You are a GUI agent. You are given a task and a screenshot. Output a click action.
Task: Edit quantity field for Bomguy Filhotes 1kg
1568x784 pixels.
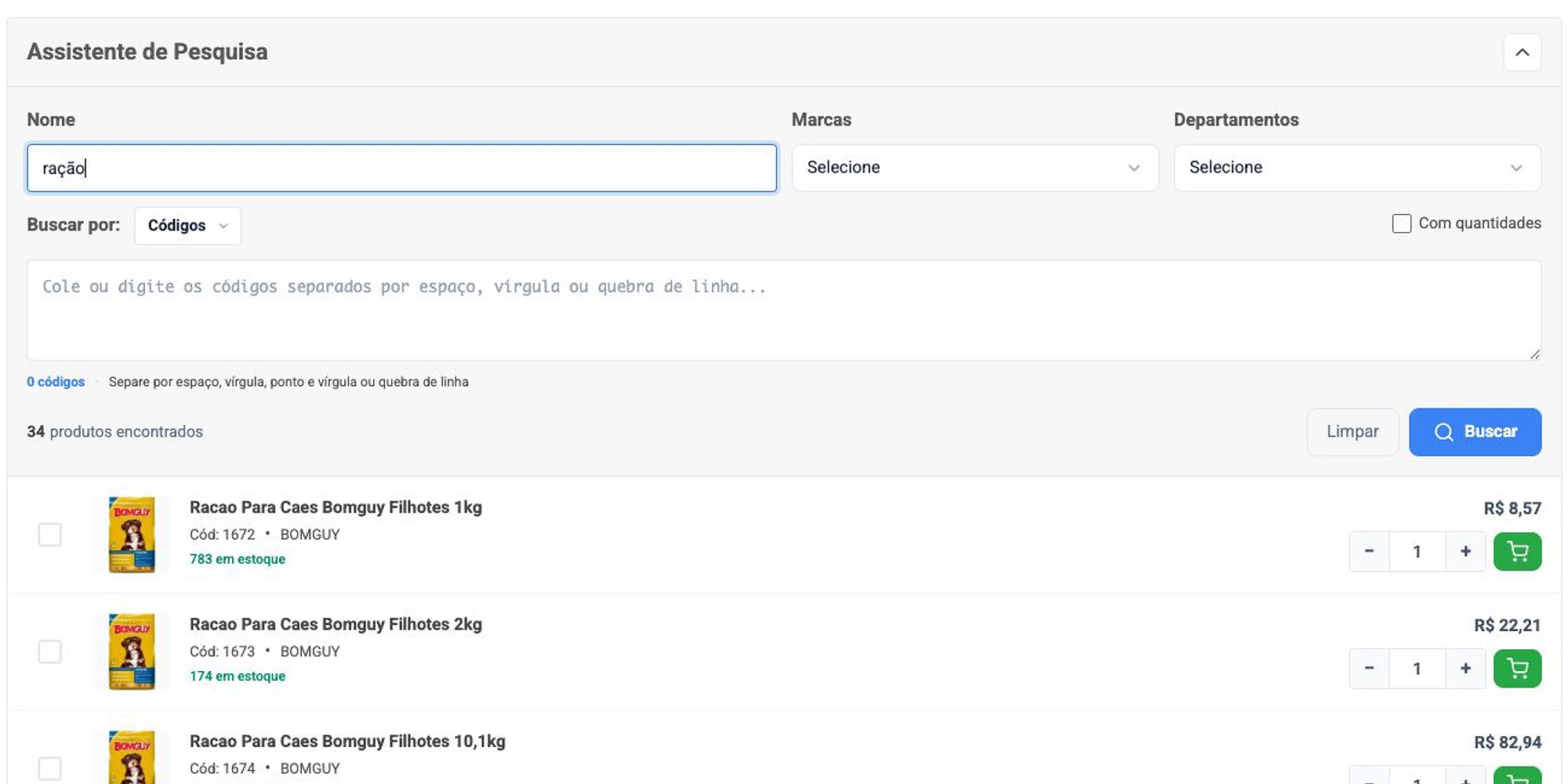[1417, 552]
